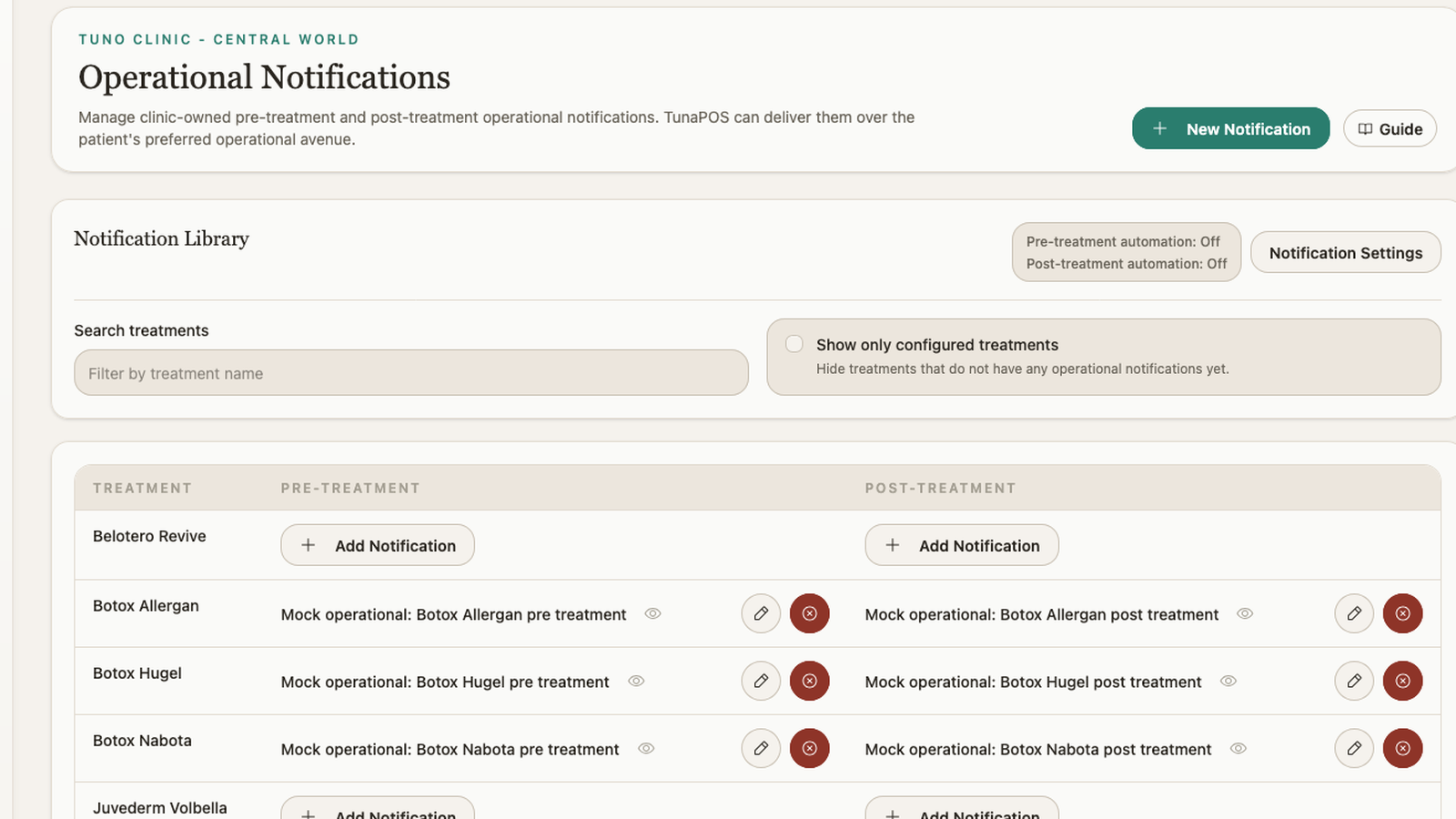Click Mock operational: Botox Nabota pre treatment text
Image resolution: width=1456 pixels, height=819 pixels.
click(x=450, y=750)
